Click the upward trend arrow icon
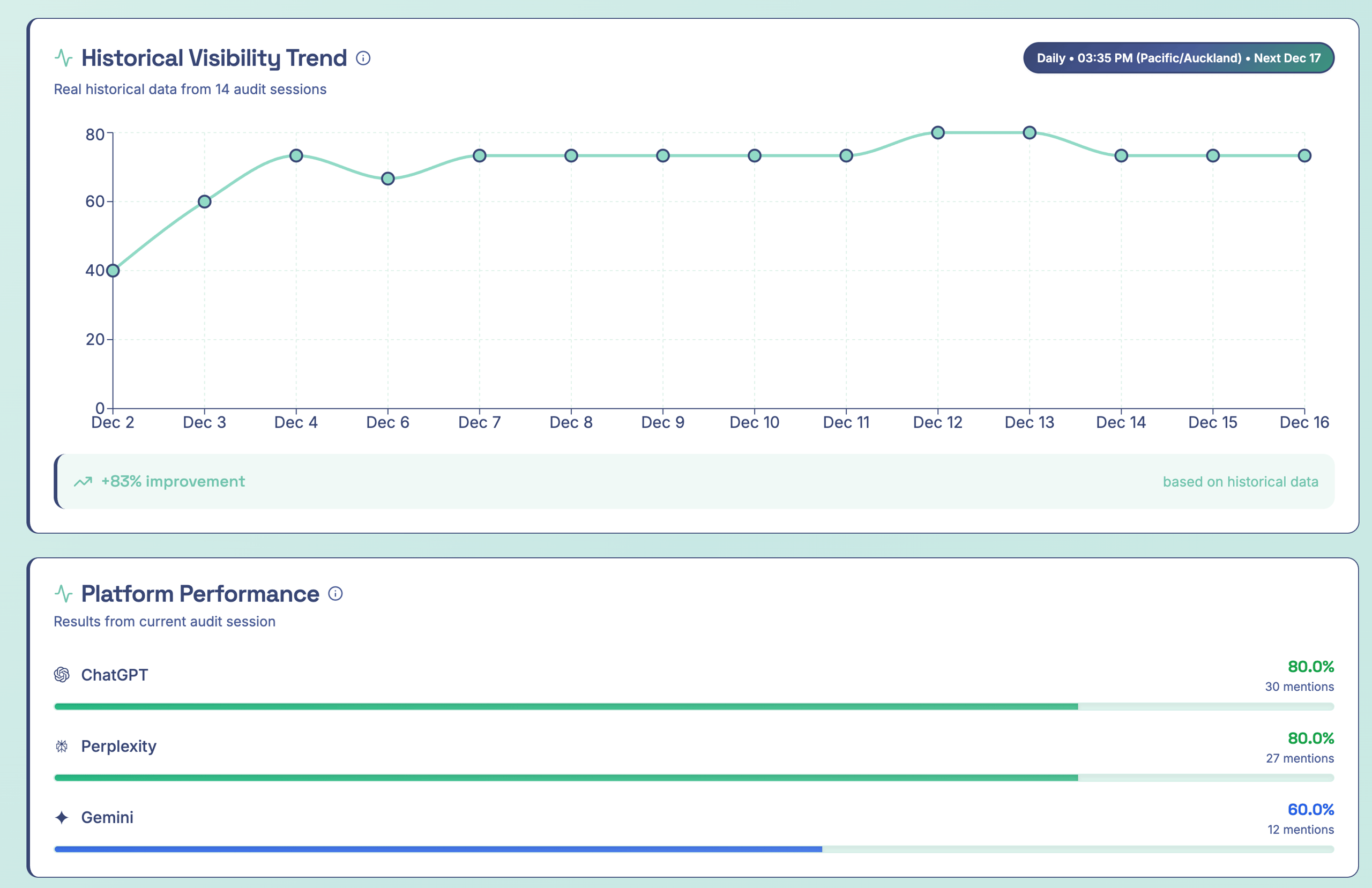1372x888 pixels. pos(83,481)
